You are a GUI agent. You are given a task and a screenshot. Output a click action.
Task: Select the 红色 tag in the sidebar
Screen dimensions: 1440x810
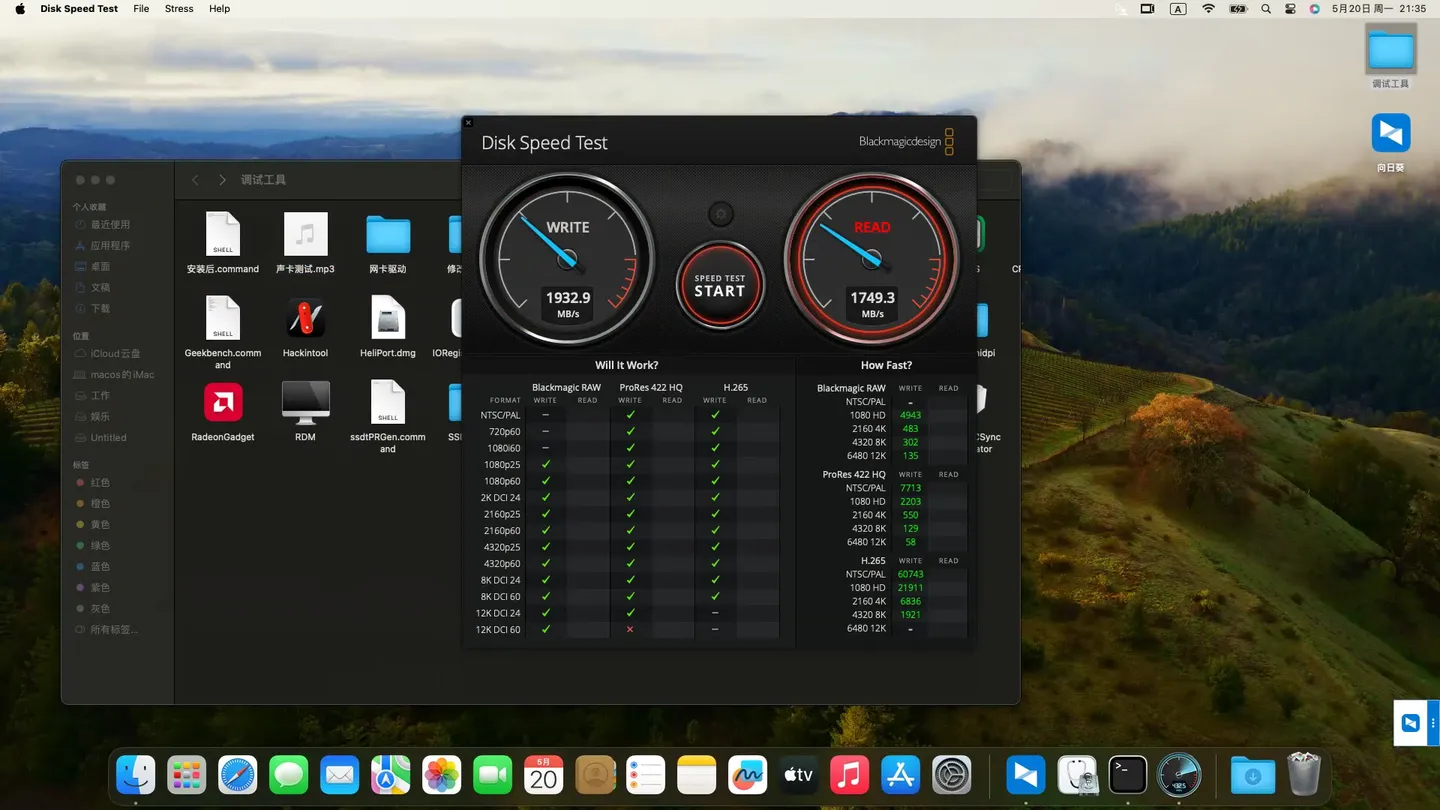tap(99, 482)
